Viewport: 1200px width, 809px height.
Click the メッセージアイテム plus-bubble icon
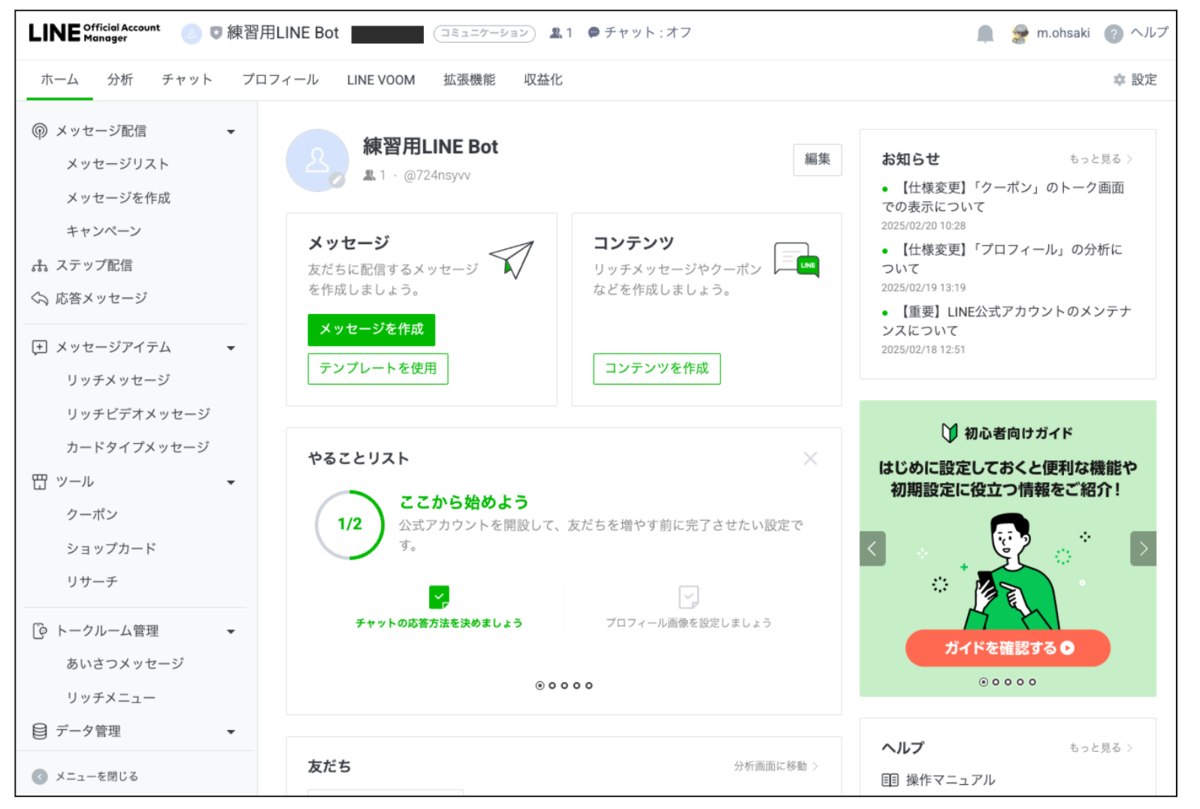[40, 348]
